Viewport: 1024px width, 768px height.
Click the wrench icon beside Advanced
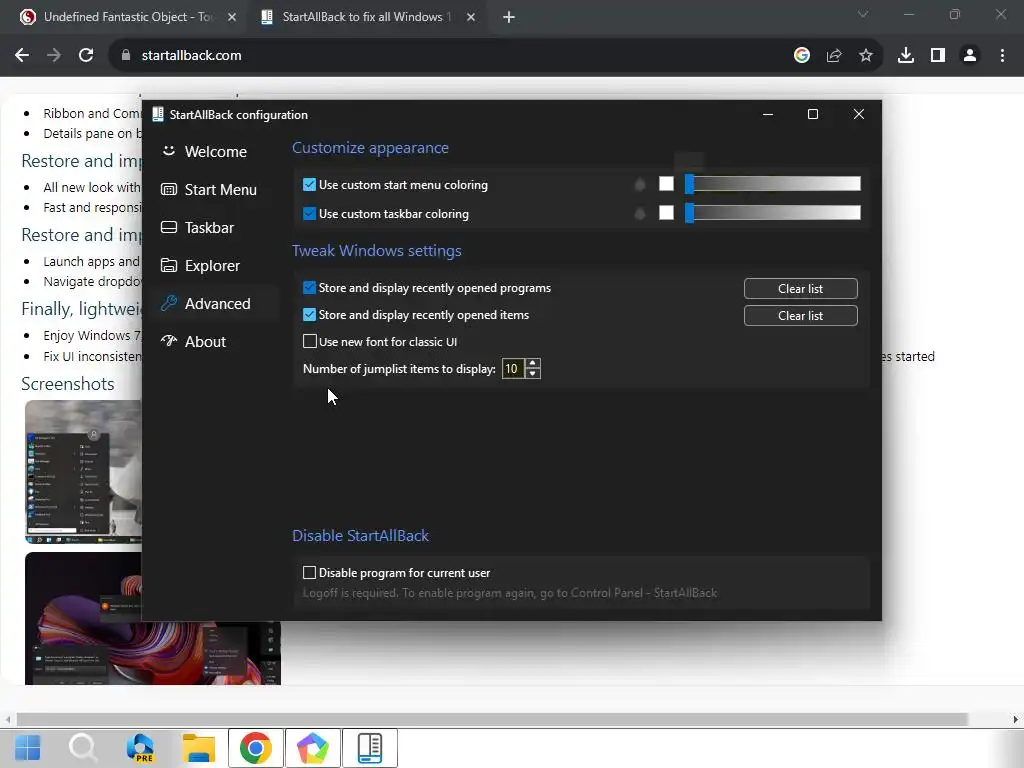point(168,303)
